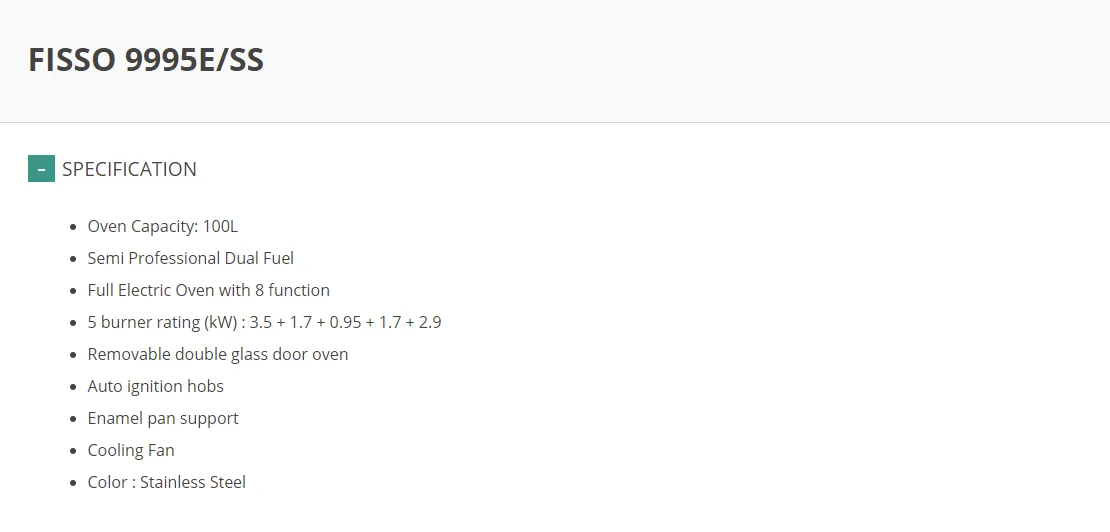Click the bullet beside Auto ignition hobs
The height and width of the screenshot is (532, 1110).
click(74, 387)
